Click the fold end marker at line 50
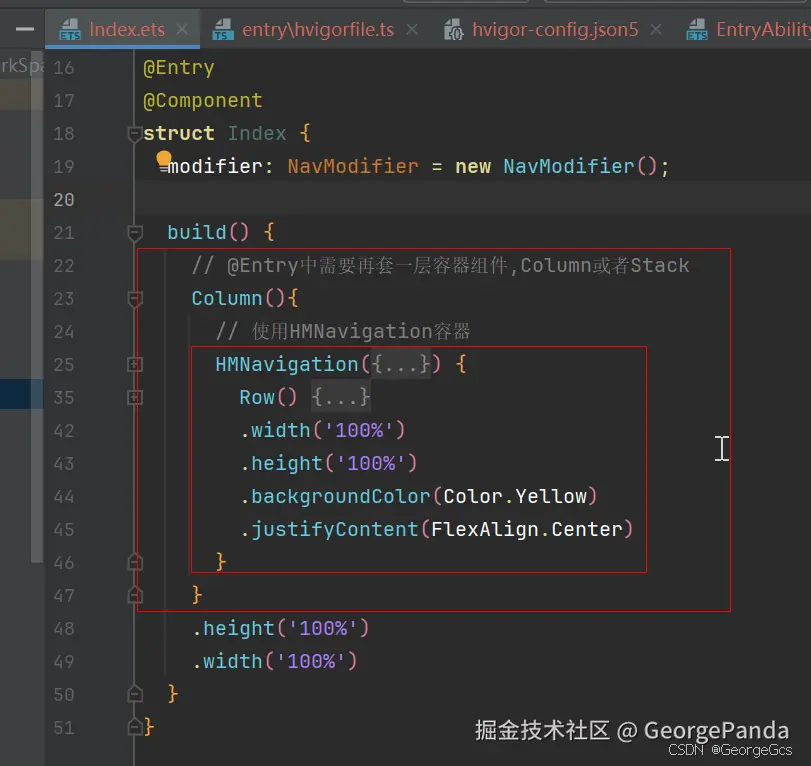 [x=134, y=694]
